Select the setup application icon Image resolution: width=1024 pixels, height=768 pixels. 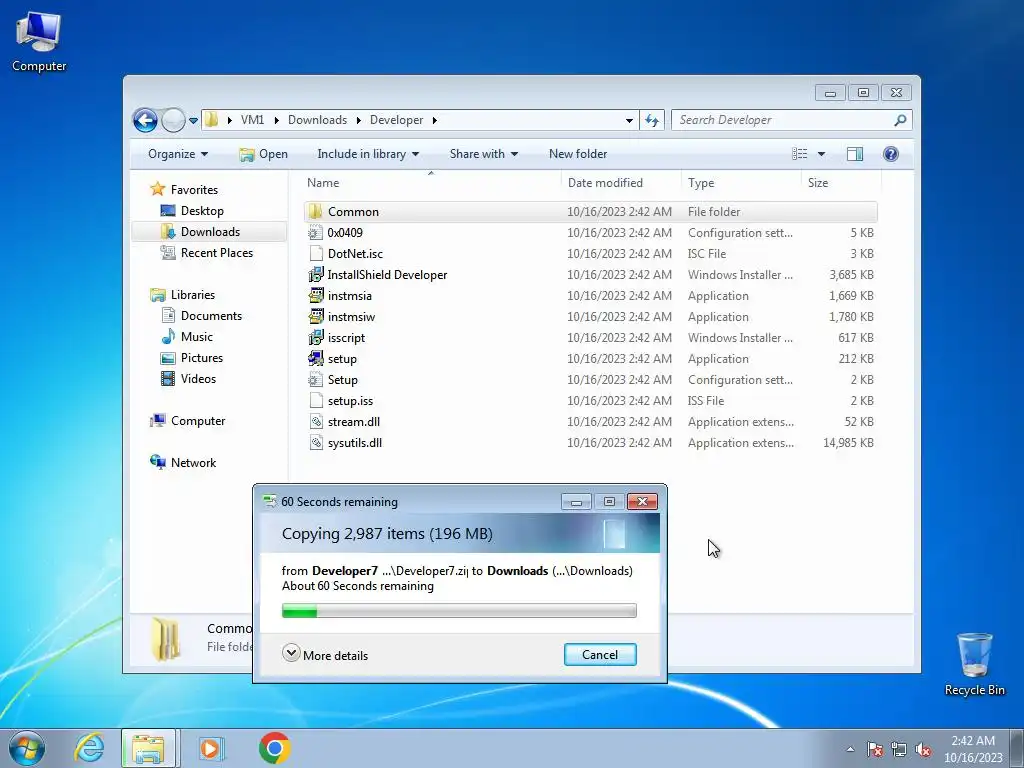pyautogui.click(x=315, y=359)
